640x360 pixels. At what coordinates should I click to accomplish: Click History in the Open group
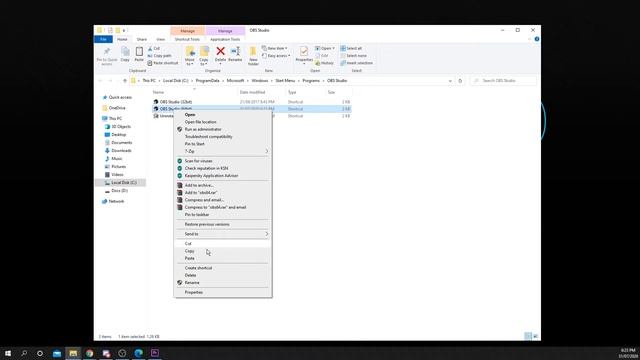pyautogui.click(x=324, y=63)
